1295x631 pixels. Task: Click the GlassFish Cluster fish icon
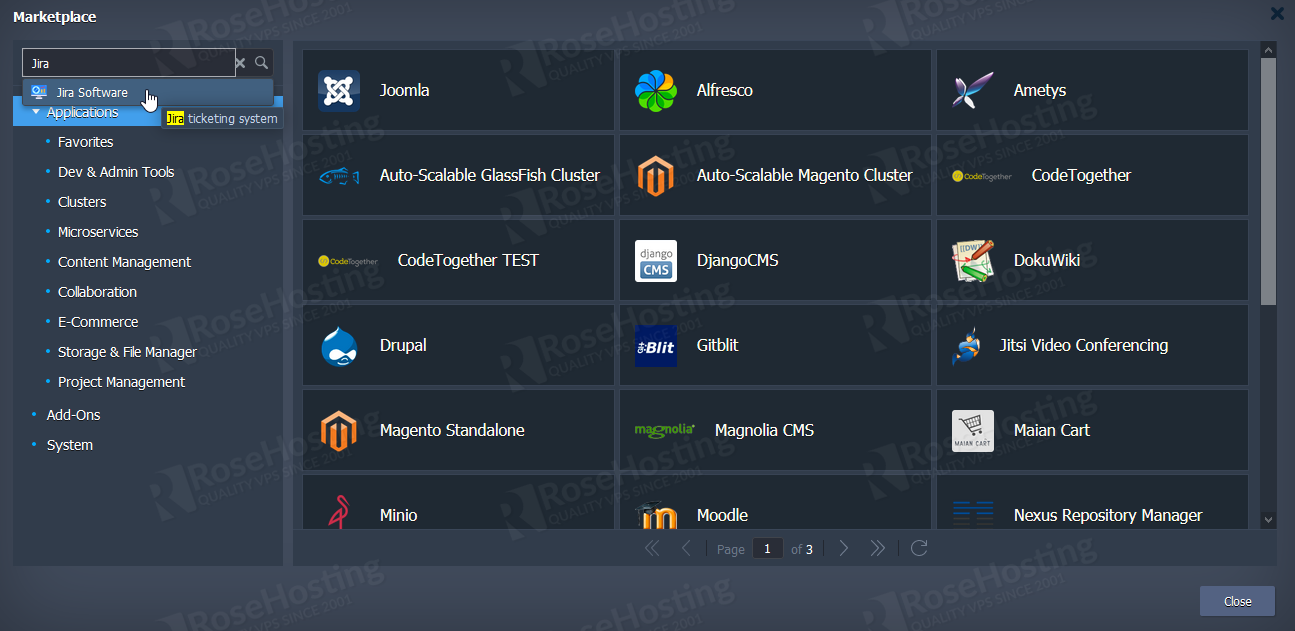point(339,176)
